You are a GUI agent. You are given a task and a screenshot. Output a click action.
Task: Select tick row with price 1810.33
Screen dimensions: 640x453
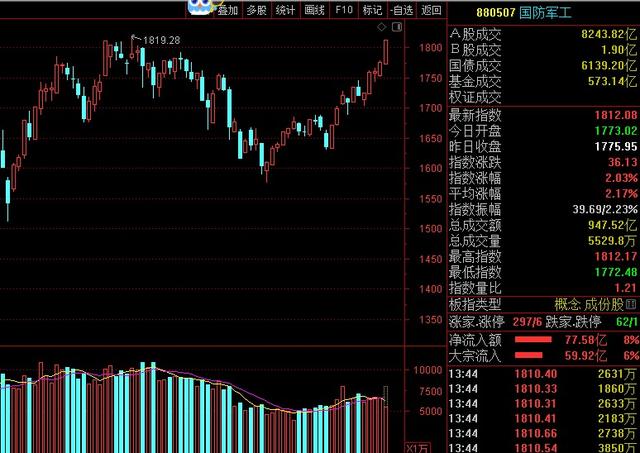(543, 389)
